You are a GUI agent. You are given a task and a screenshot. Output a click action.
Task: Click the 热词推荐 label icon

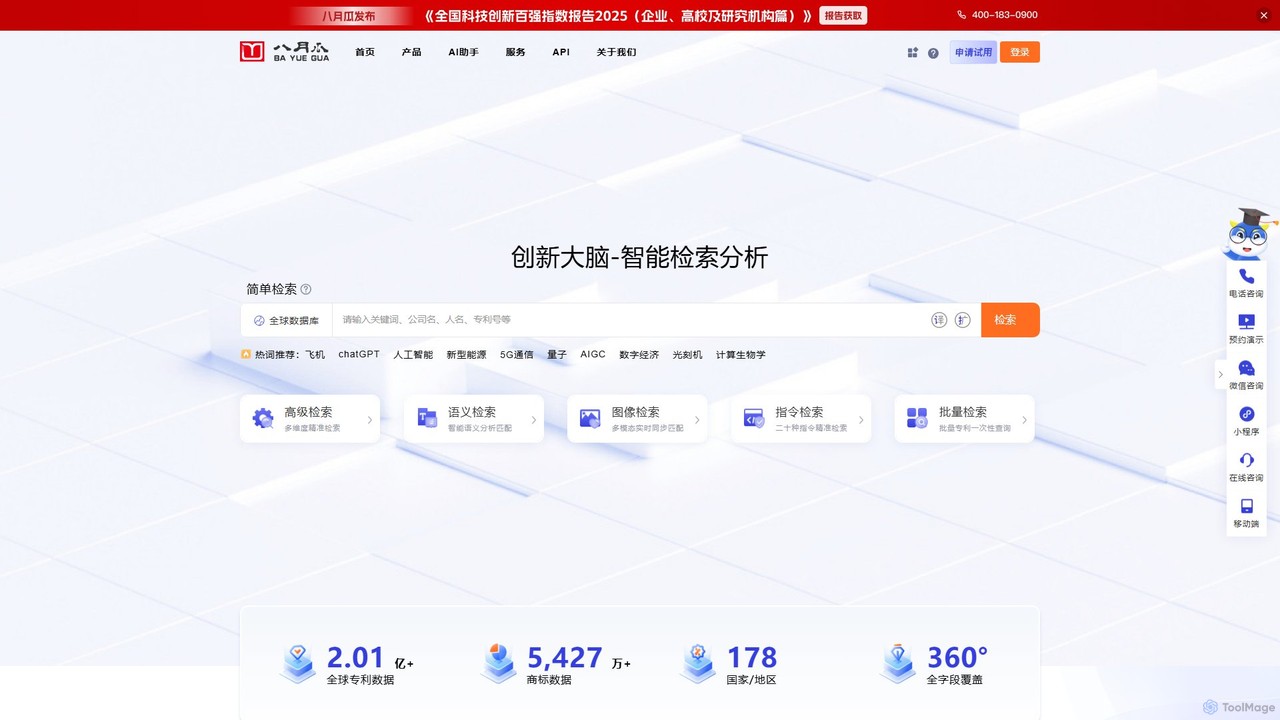click(246, 354)
